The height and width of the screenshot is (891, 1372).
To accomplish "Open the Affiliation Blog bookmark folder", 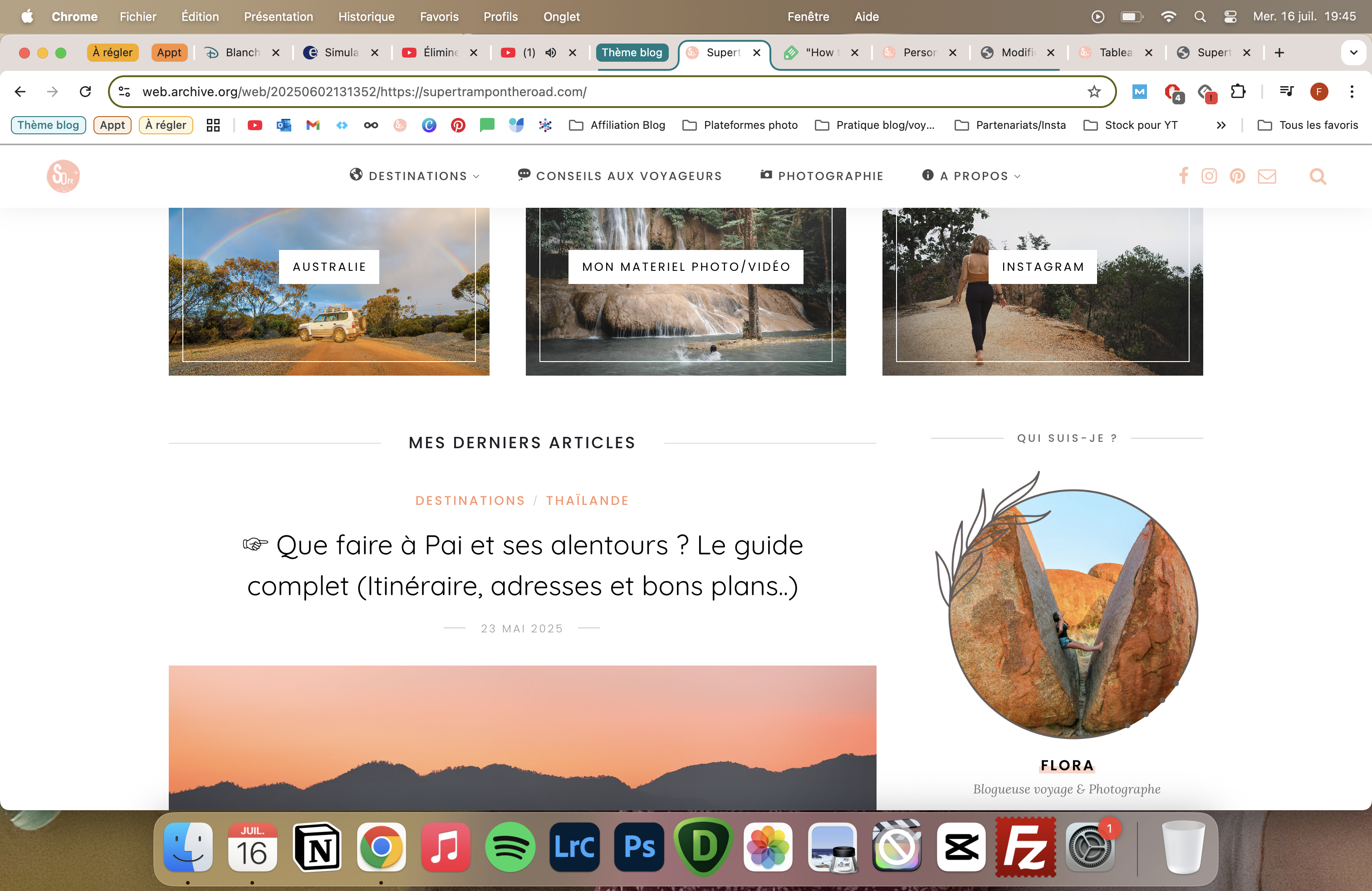I will [x=617, y=125].
